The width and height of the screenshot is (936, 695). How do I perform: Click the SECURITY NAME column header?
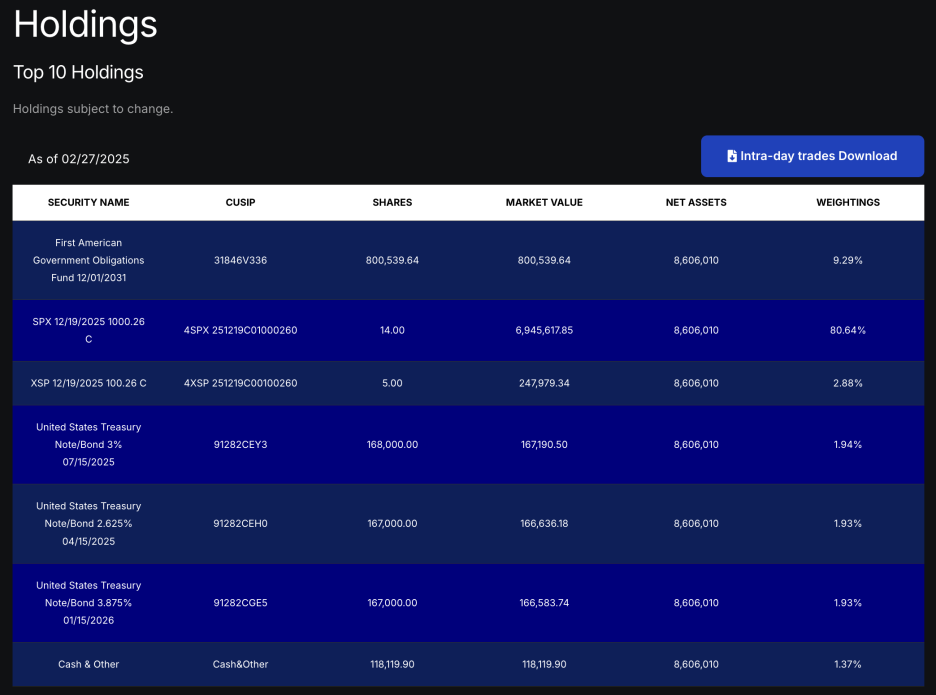pyautogui.click(x=88, y=202)
